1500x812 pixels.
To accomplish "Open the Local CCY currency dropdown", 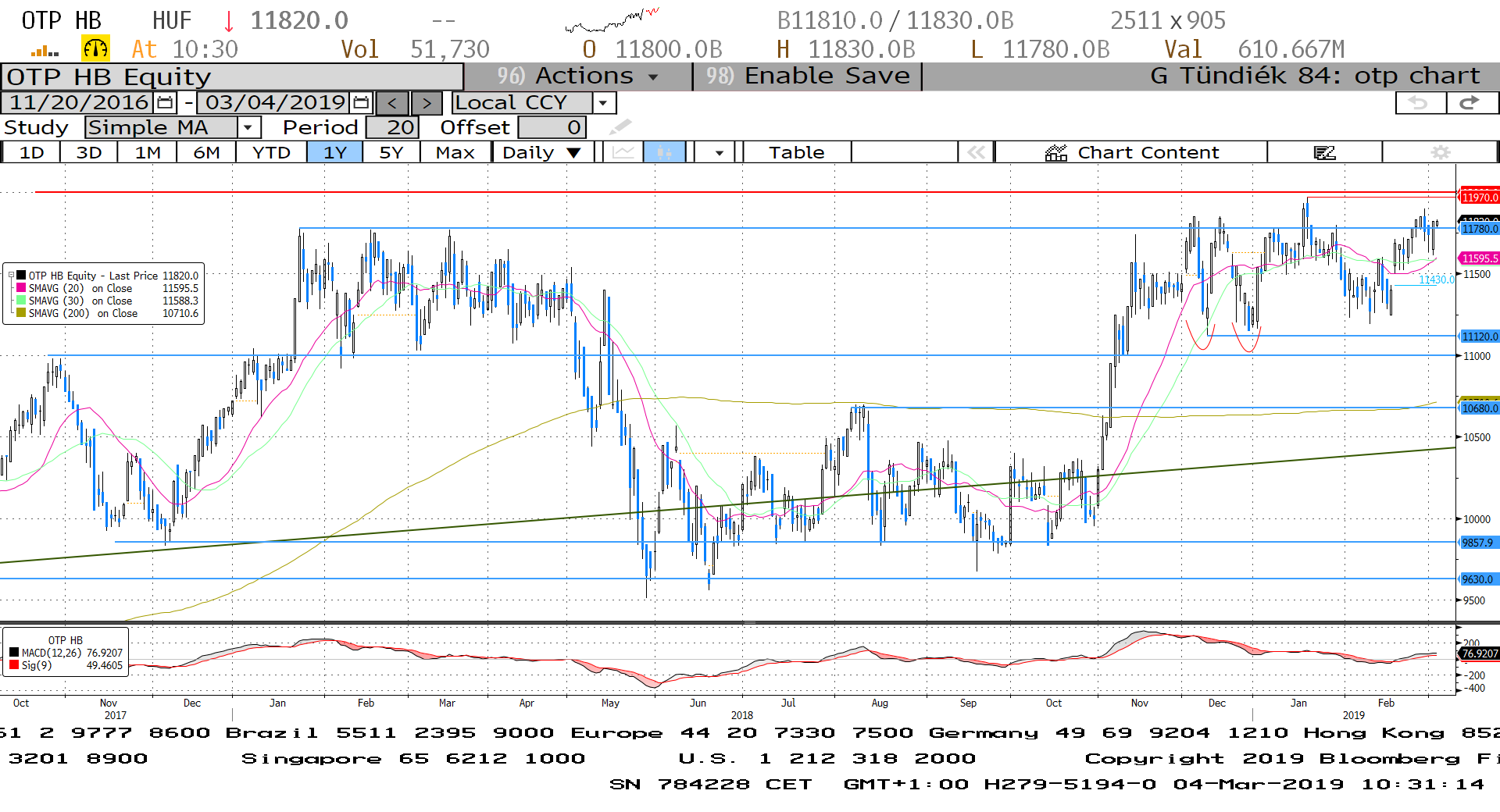I will click(x=602, y=103).
